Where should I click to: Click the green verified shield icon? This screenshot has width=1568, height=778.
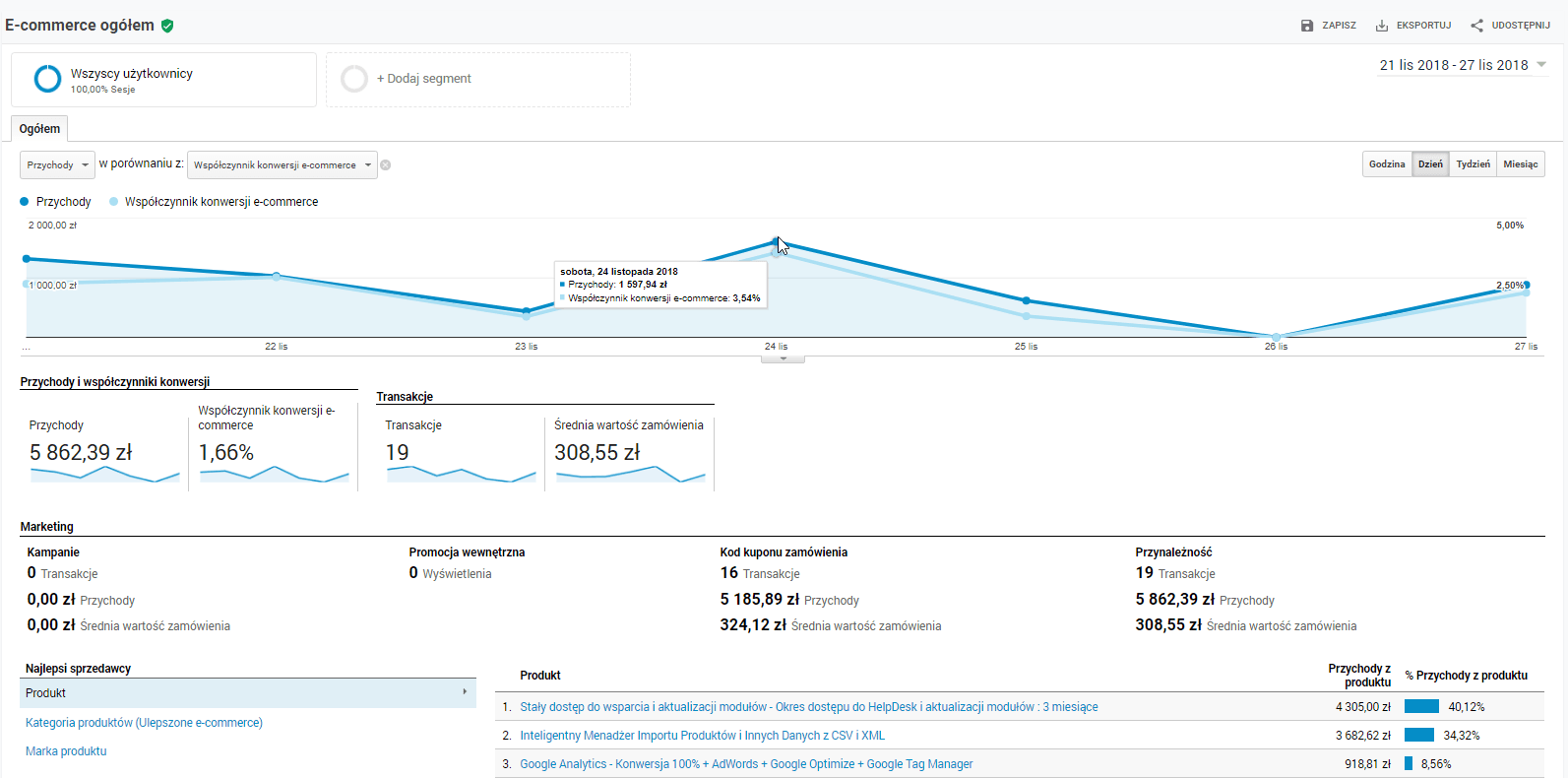pos(167,26)
